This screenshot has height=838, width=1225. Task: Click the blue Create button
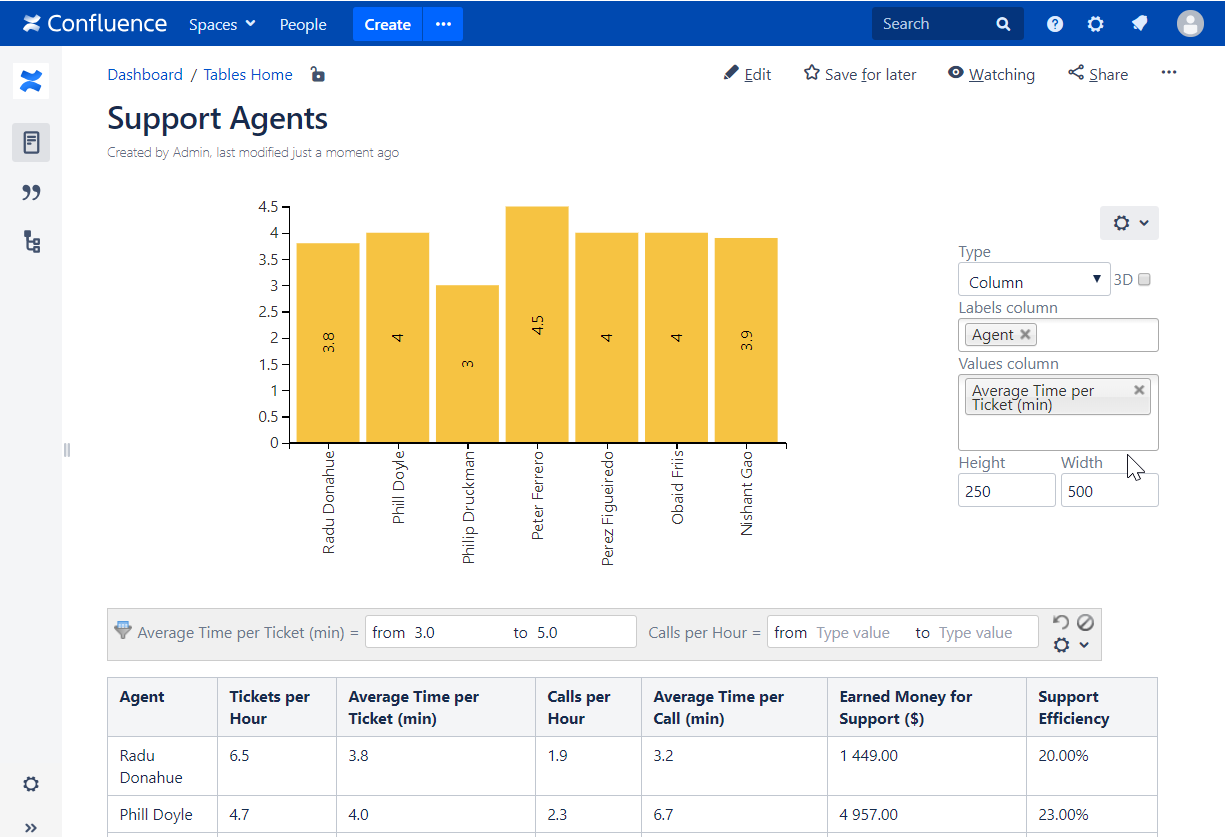387,24
